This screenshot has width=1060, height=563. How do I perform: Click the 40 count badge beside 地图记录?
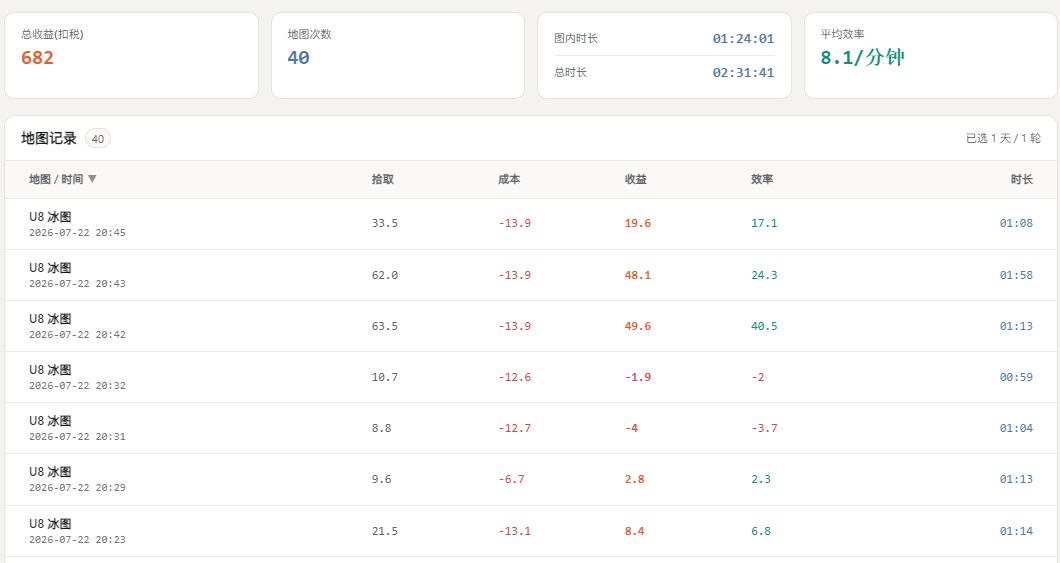pyautogui.click(x=98, y=139)
